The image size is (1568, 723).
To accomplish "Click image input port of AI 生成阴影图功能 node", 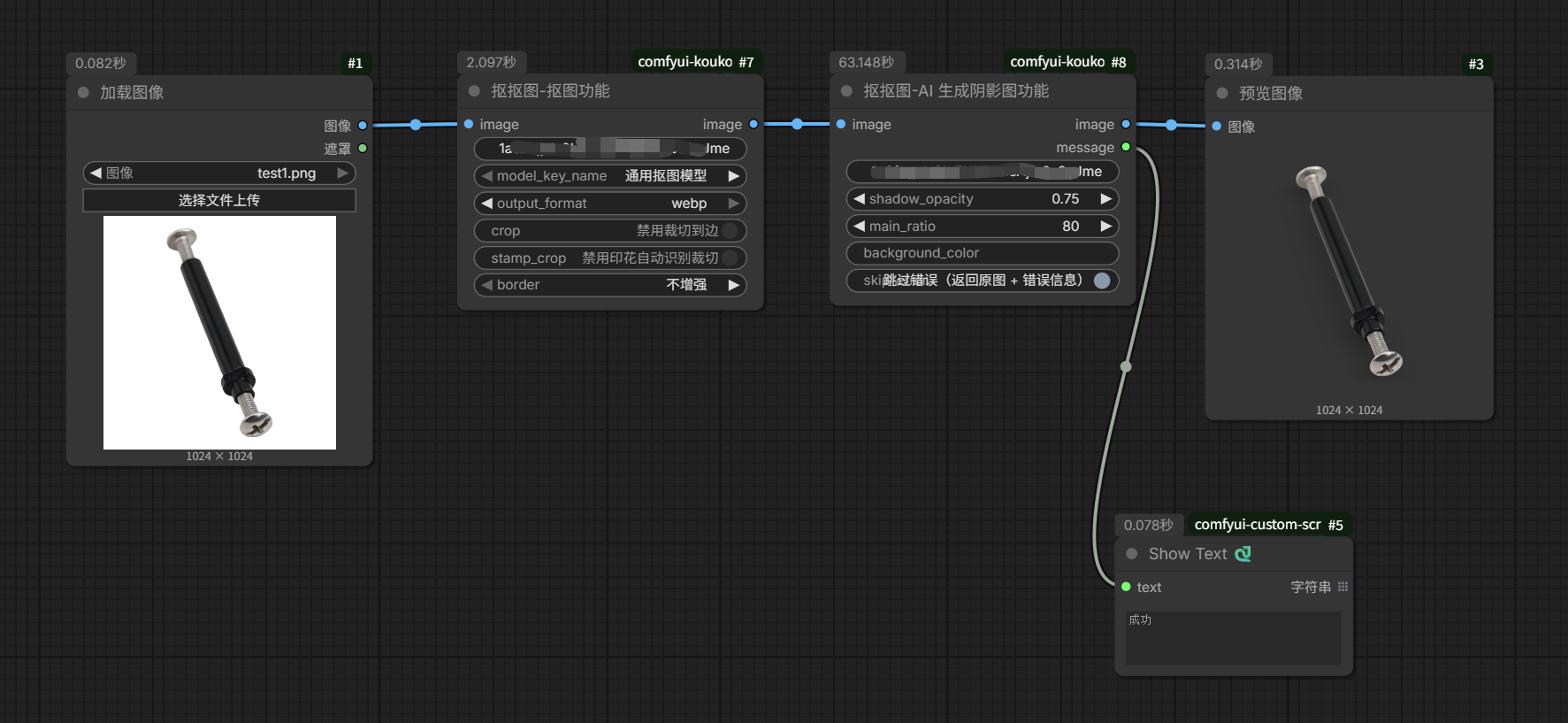I will (x=841, y=124).
